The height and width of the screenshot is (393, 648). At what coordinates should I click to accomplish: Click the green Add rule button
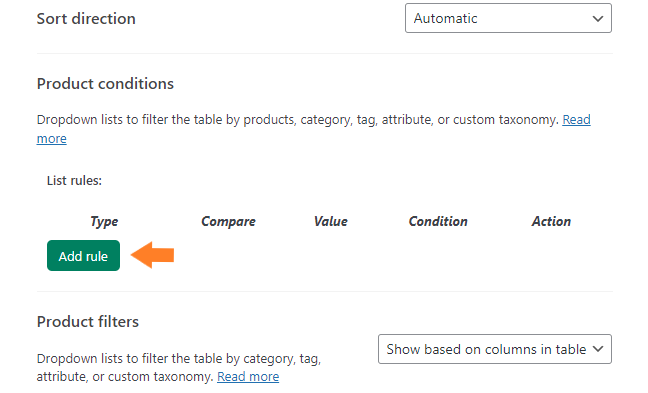[83, 256]
